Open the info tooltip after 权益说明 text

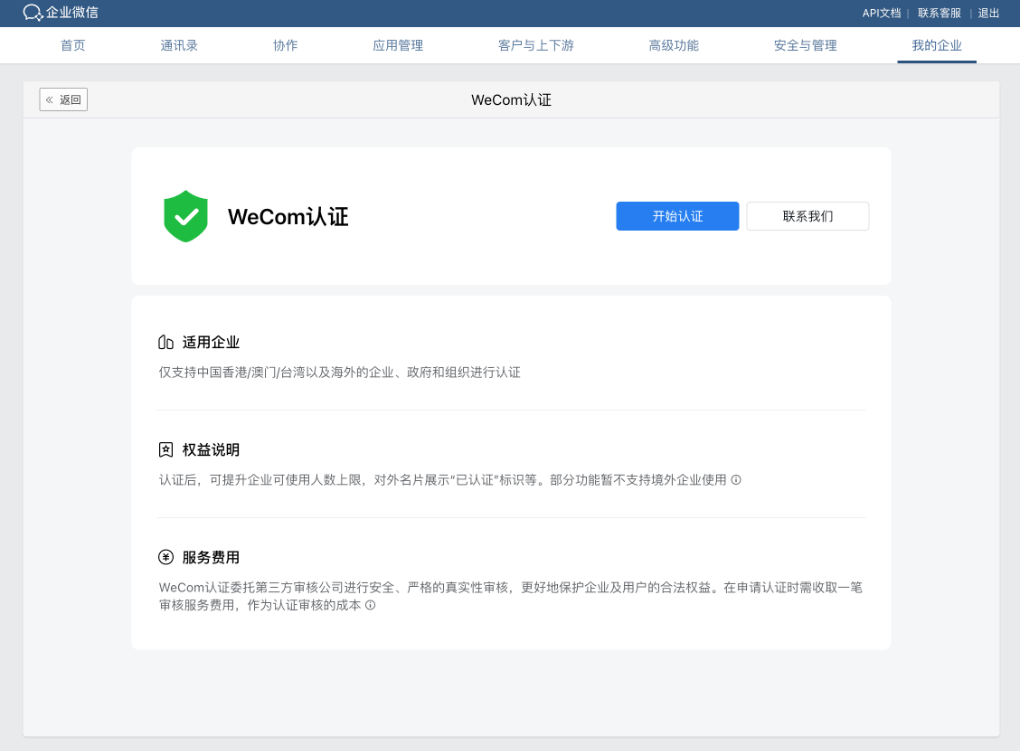click(x=737, y=479)
